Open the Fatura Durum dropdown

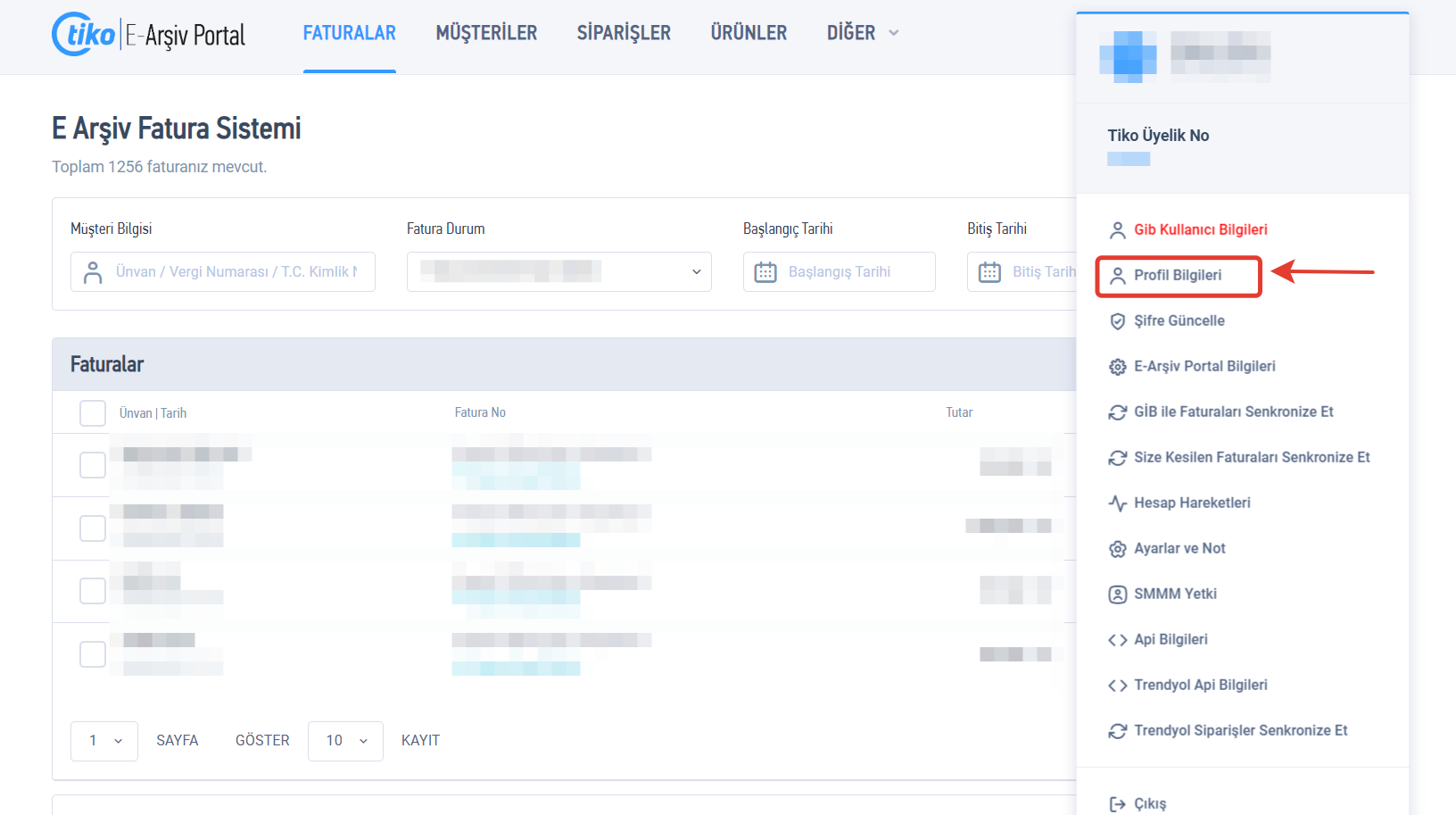[559, 271]
